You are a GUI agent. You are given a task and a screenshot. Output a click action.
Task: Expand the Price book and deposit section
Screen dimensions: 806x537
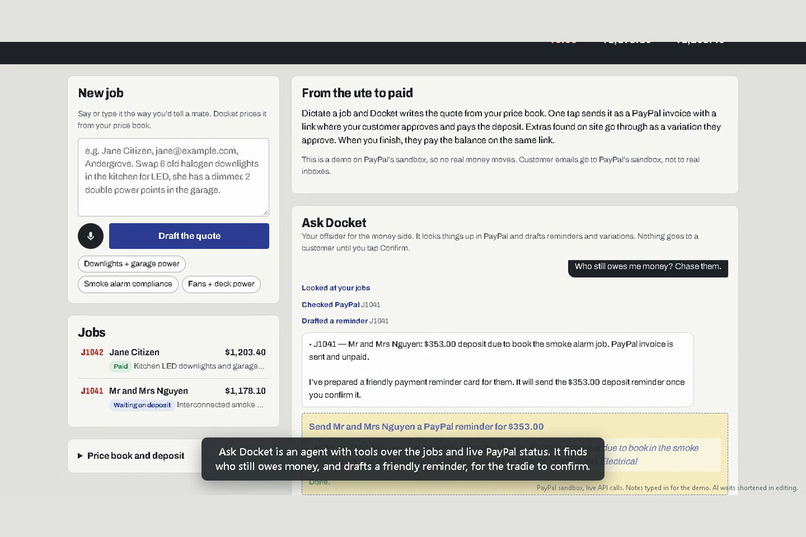131,455
